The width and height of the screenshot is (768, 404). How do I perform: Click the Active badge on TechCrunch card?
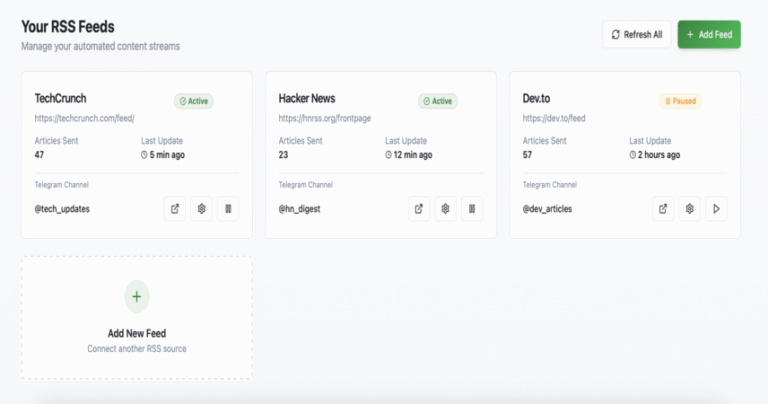coord(193,101)
